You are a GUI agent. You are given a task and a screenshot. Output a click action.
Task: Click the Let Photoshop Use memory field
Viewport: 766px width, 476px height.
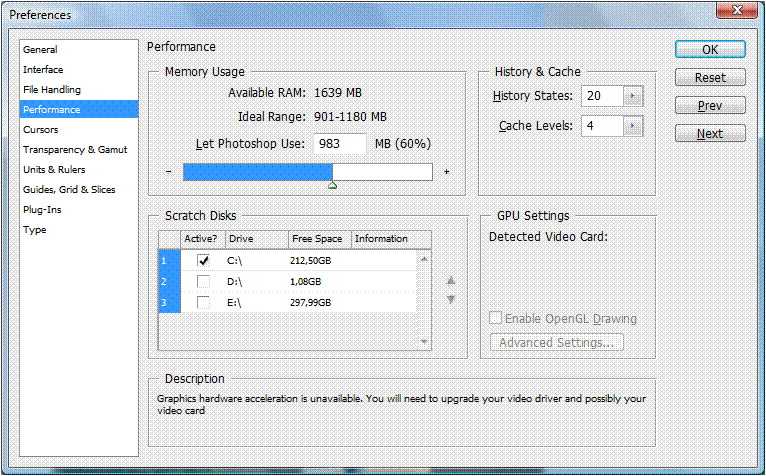tap(340, 144)
